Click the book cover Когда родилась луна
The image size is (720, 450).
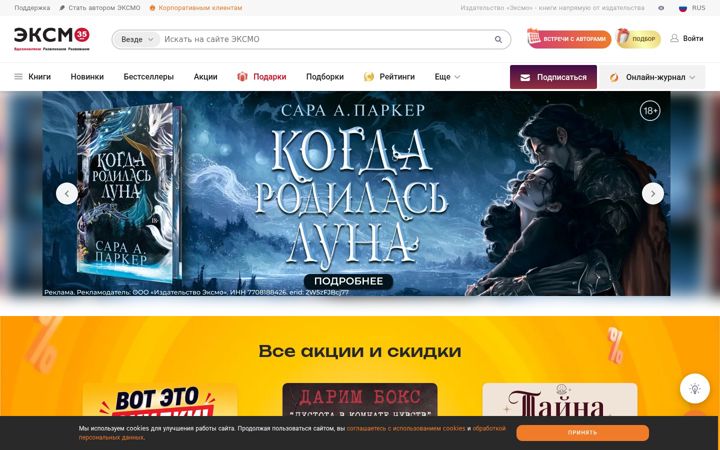tap(129, 192)
